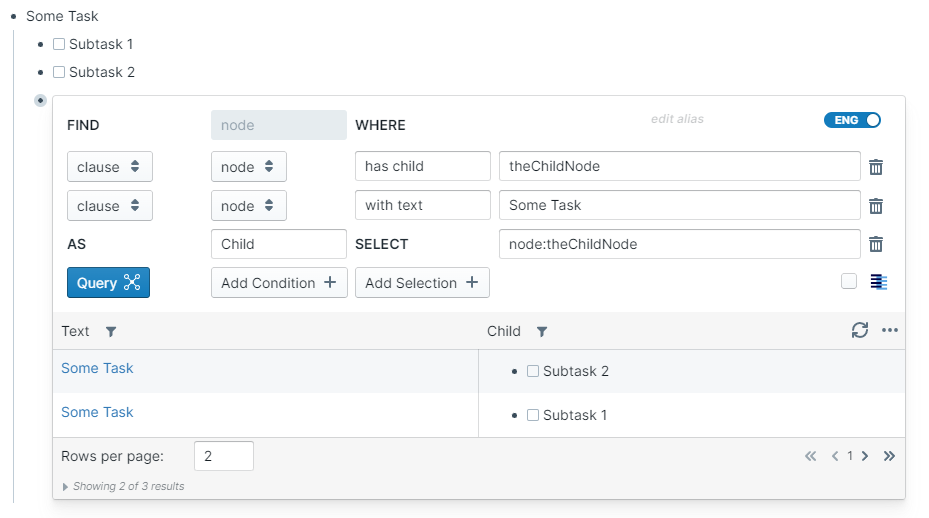
Task: Filter the Child column
Action: pos(542,332)
